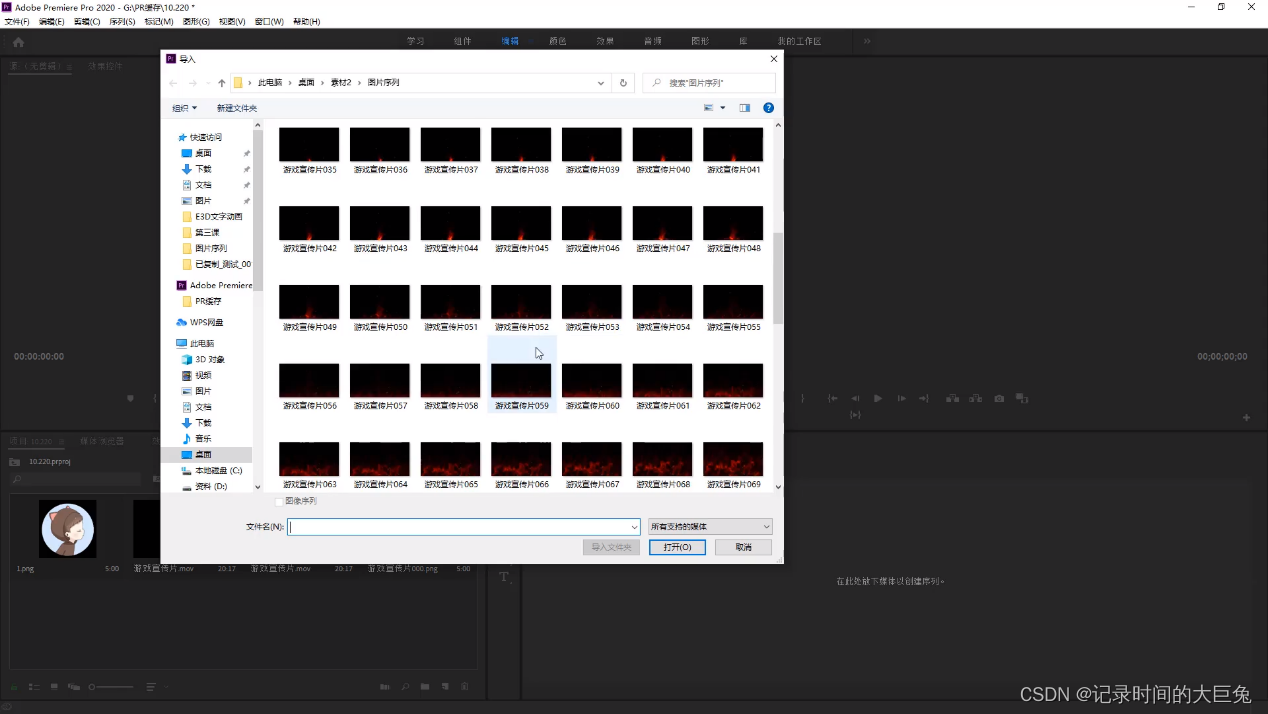Viewport: 1268px width, 714px height.
Task: Click the search box 搜索"图片序列"
Action: point(709,83)
